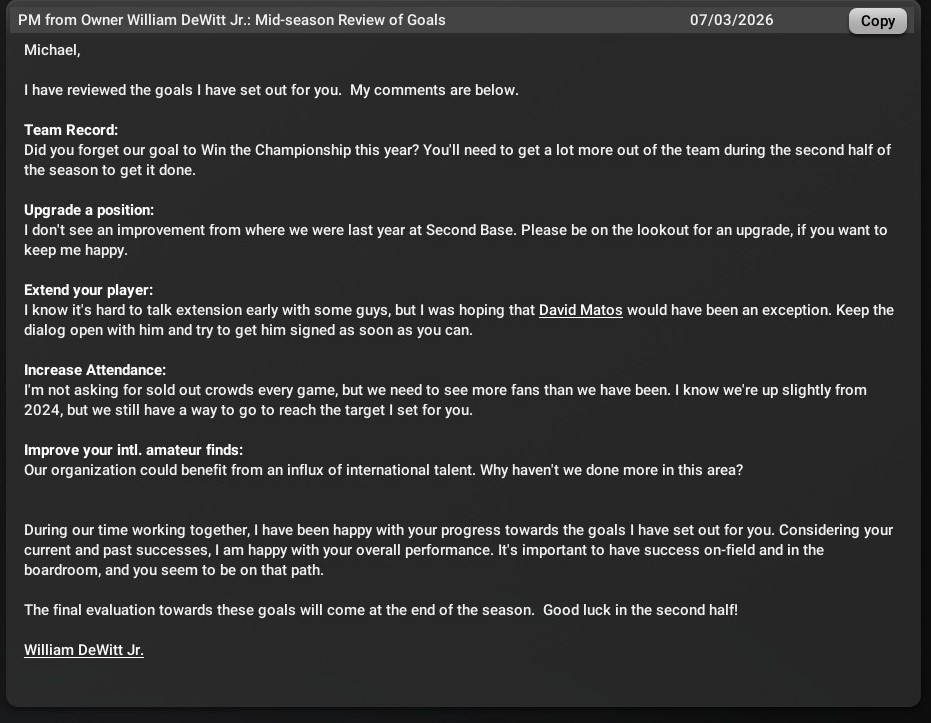Click the "Extend your player:" heading
This screenshot has width=931, height=723.
[88, 290]
